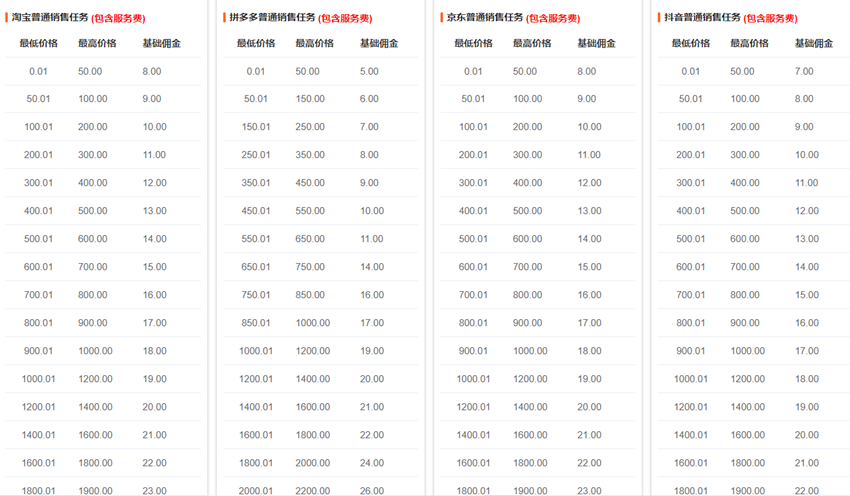Click the 京东普通销售任务 table heading
The image size is (850, 496).
[485, 17]
